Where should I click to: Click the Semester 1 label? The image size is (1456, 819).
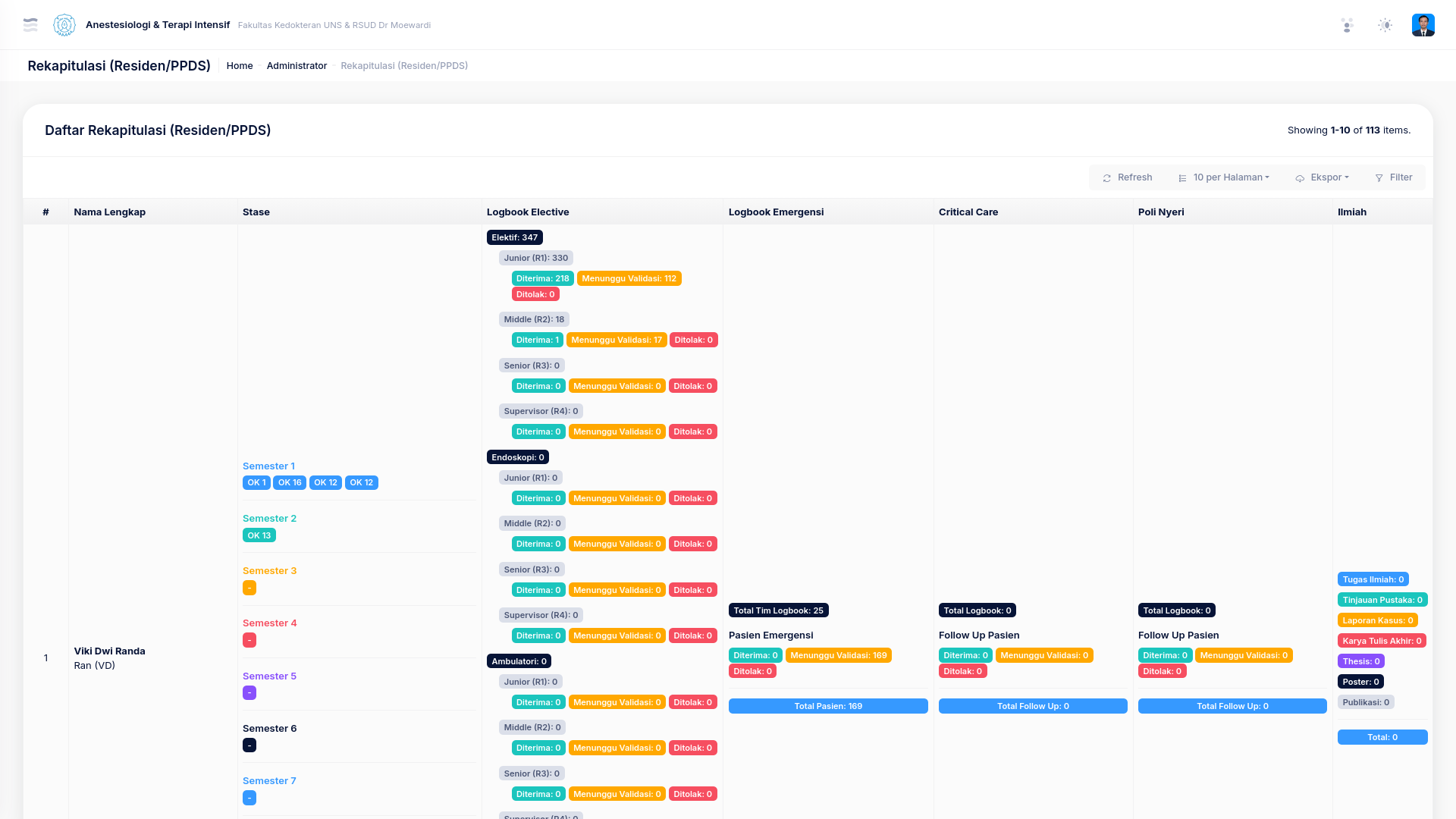(268, 466)
